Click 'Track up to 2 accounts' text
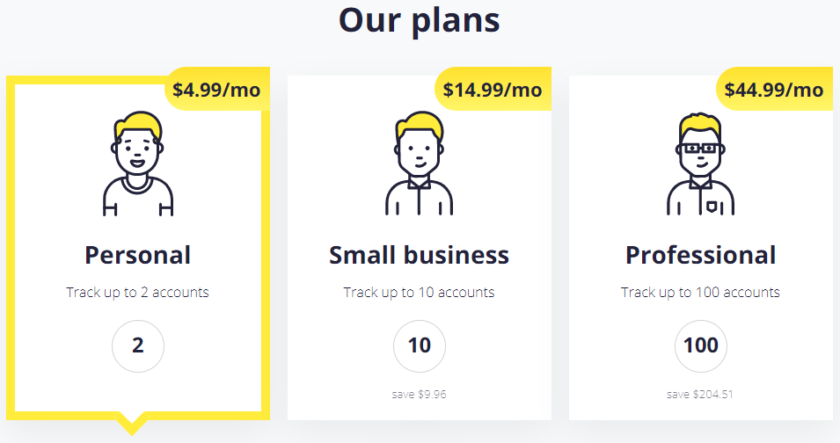 (138, 292)
